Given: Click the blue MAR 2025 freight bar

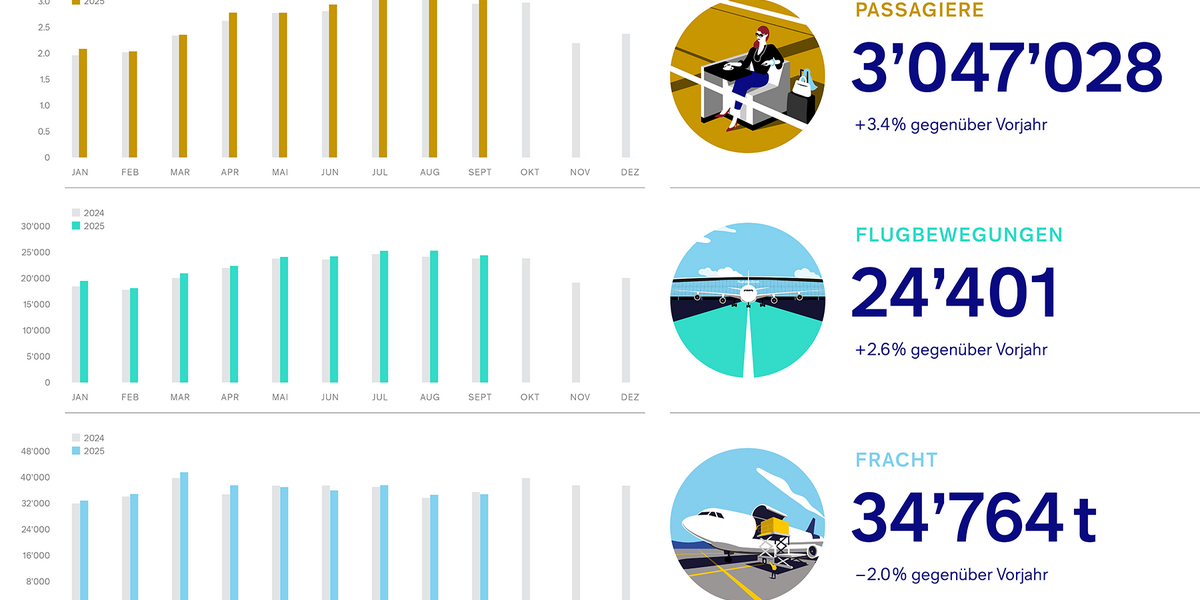Looking at the screenshot, I should (x=184, y=535).
